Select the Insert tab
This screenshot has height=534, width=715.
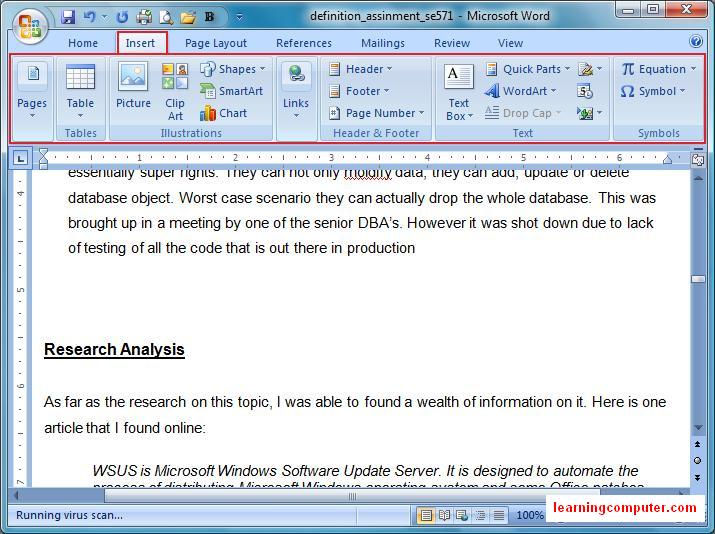[x=140, y=43]
